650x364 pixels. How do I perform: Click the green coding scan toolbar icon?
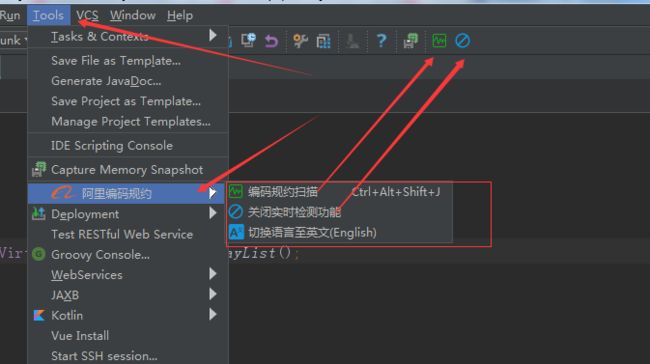coord(439,41)
